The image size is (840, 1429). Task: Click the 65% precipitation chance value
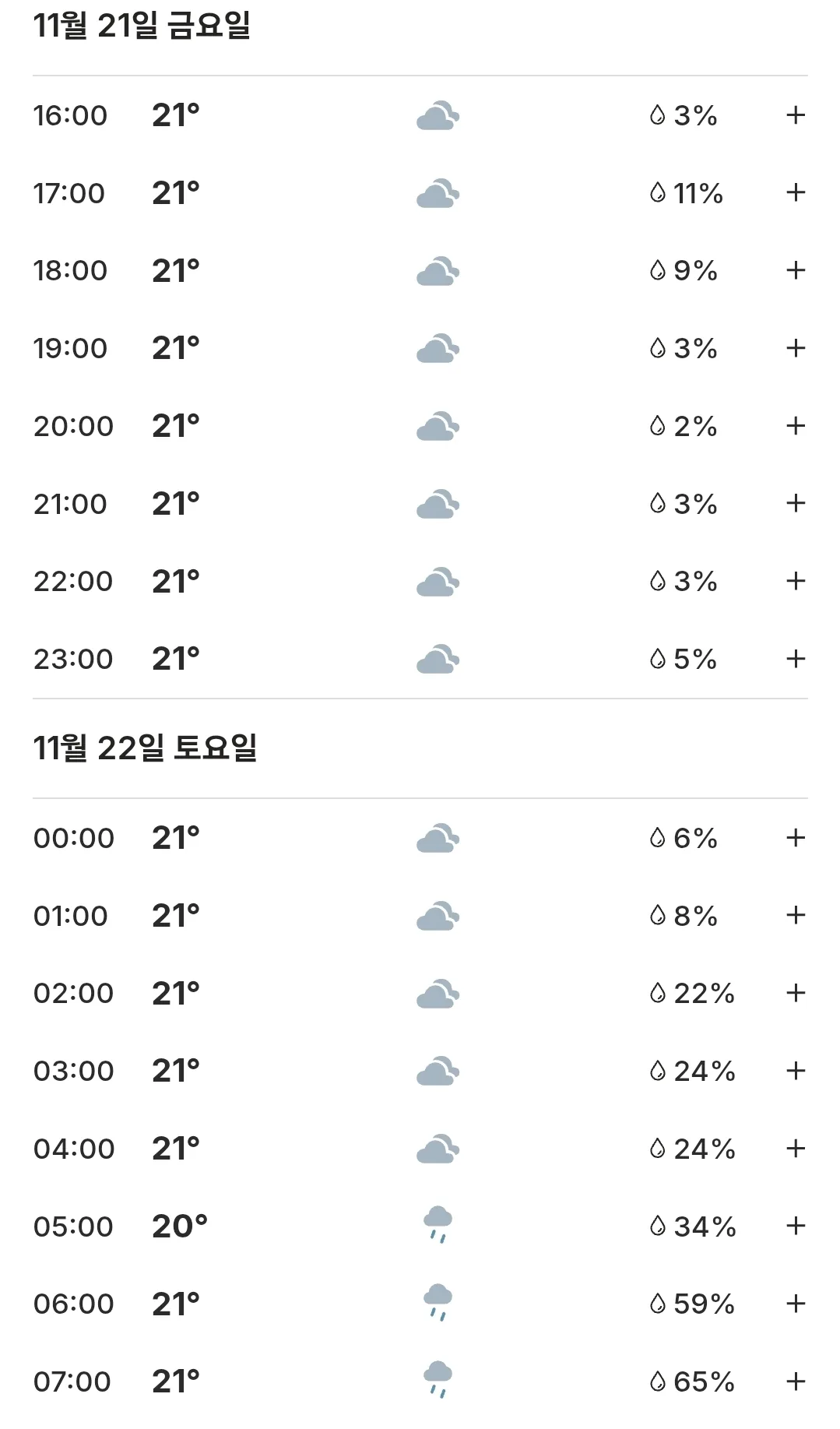point(704,1381)
